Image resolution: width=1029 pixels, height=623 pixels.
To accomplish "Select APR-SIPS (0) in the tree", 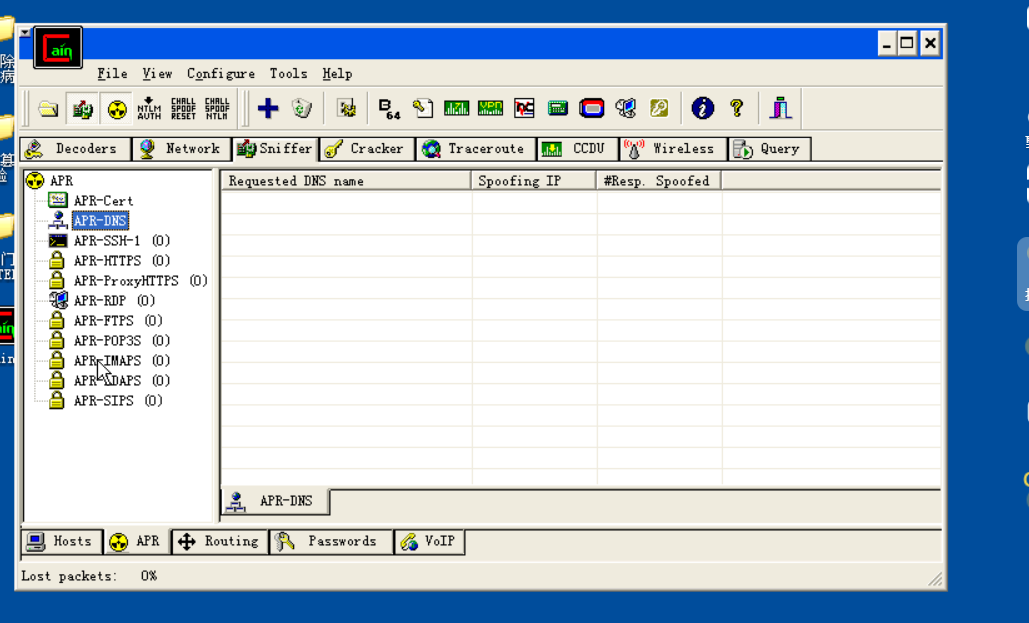I will (x=117, y=401).
